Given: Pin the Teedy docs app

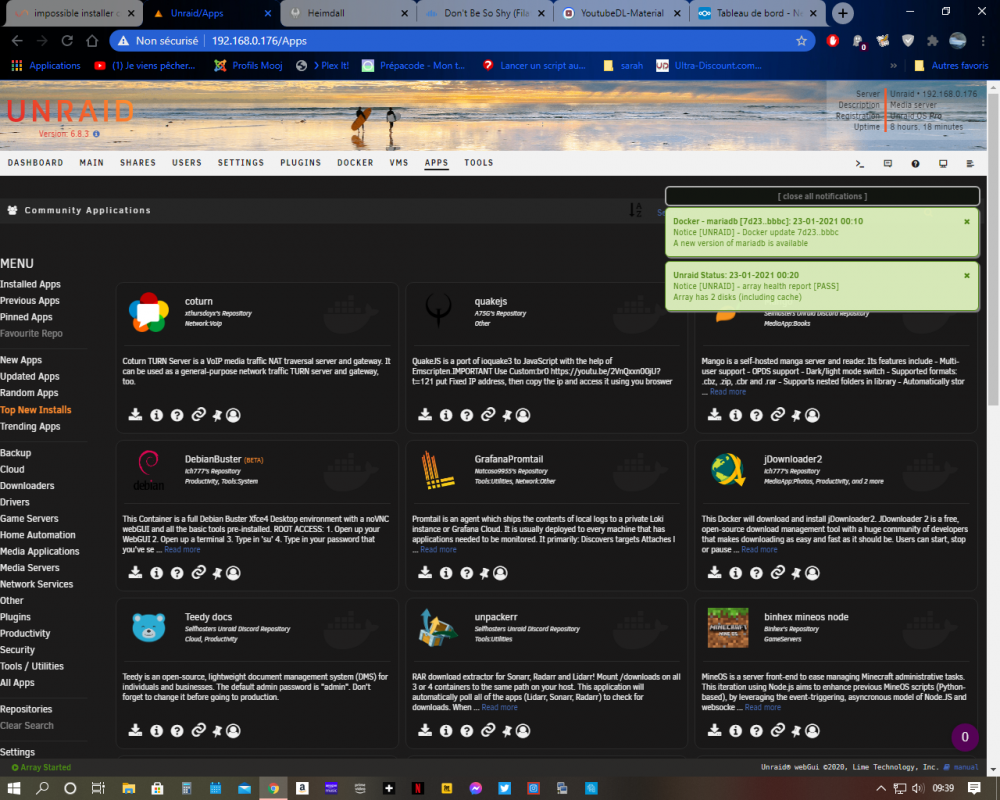Looking at the screenshot, I should click(217, 730).
